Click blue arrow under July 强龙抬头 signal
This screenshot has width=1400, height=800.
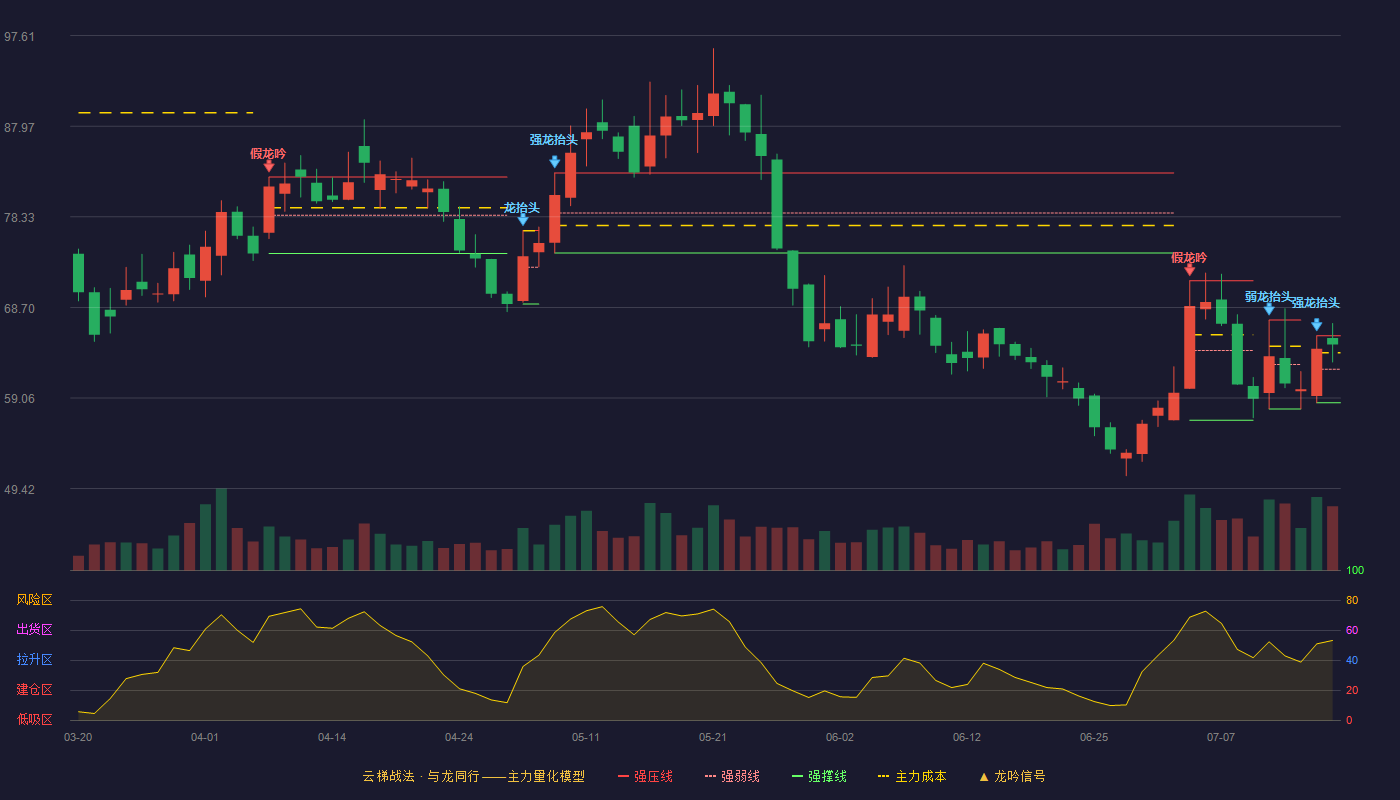(x=1317, y=325)
